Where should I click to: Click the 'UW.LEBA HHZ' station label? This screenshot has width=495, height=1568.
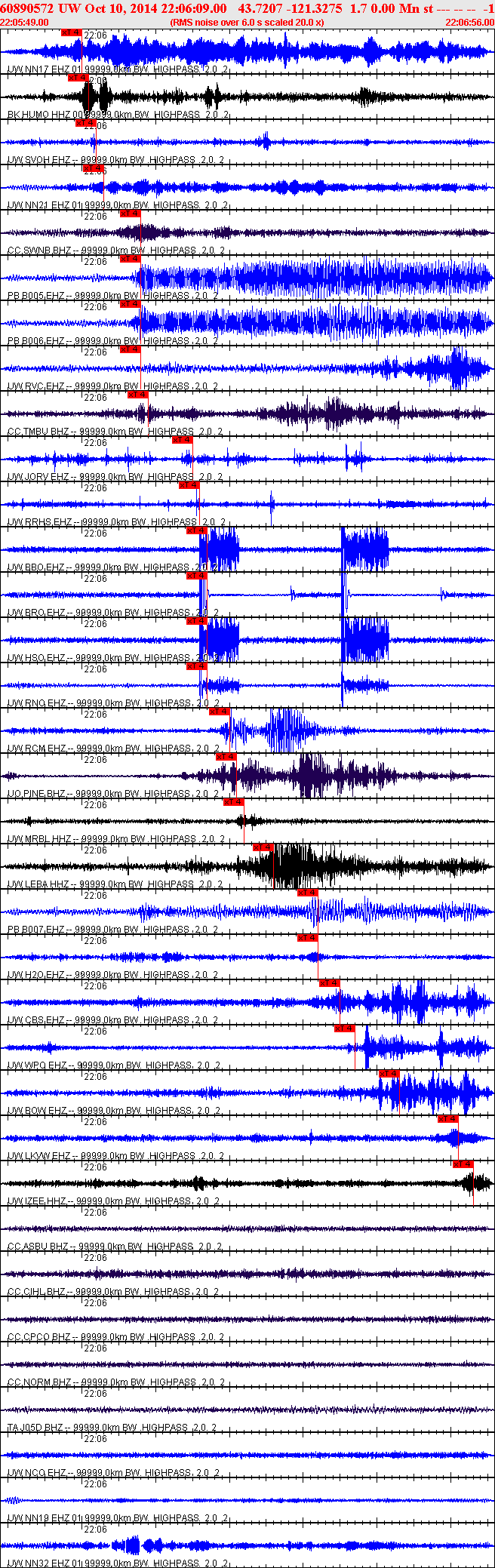(38, 884)
